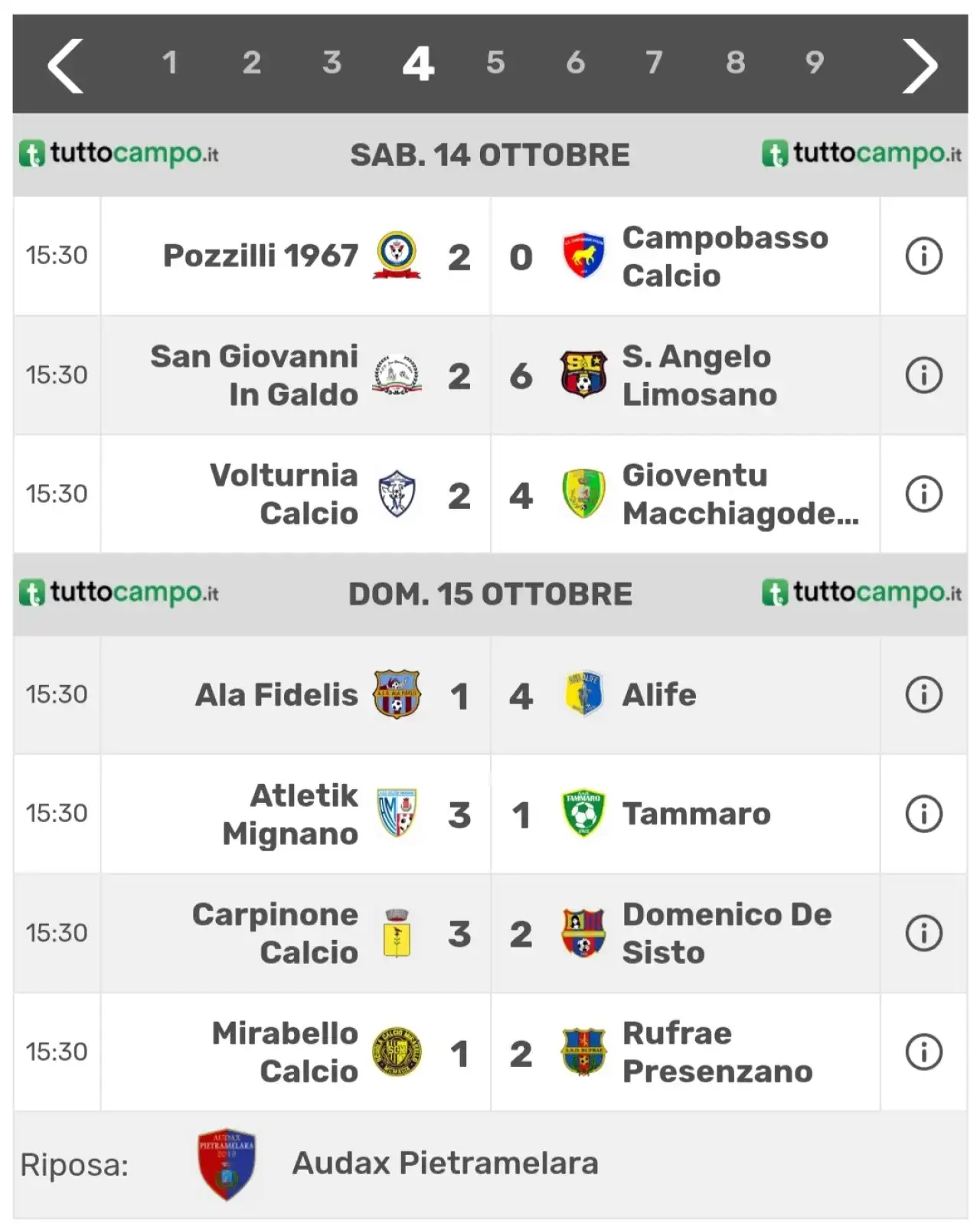Select matchday 9 in the round selector

click(815, 63)
